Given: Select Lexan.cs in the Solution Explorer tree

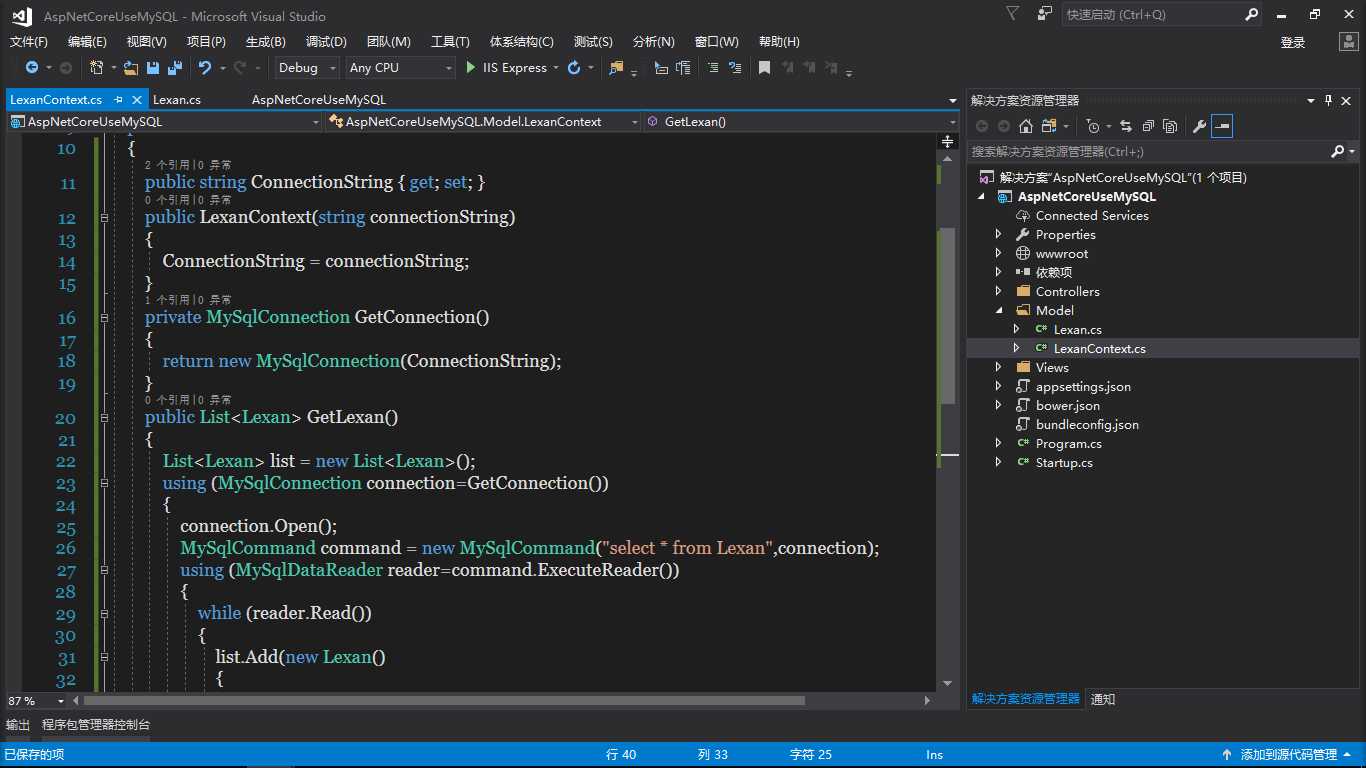Looking at the screenshot, I should [1077, 330].
